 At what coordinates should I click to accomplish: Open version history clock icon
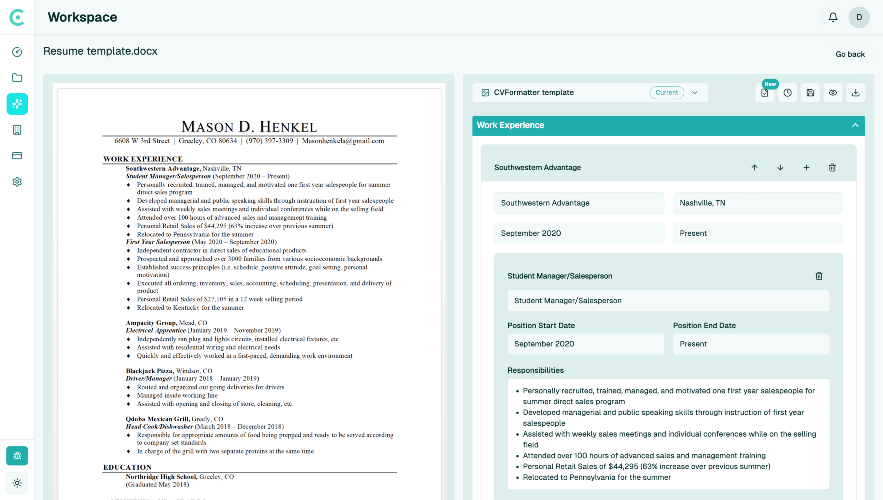787,93
